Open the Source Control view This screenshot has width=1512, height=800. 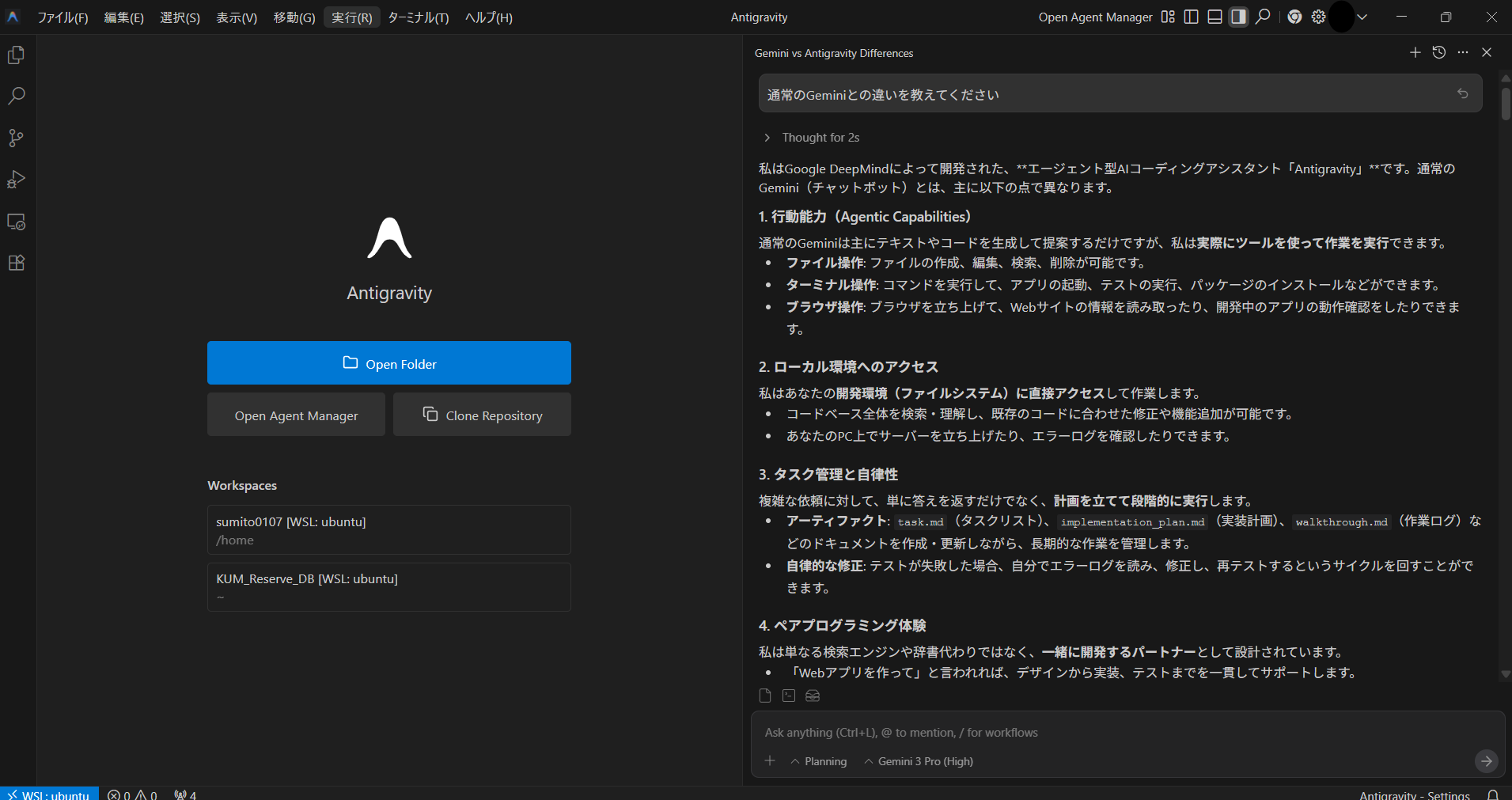pos(17,138)
